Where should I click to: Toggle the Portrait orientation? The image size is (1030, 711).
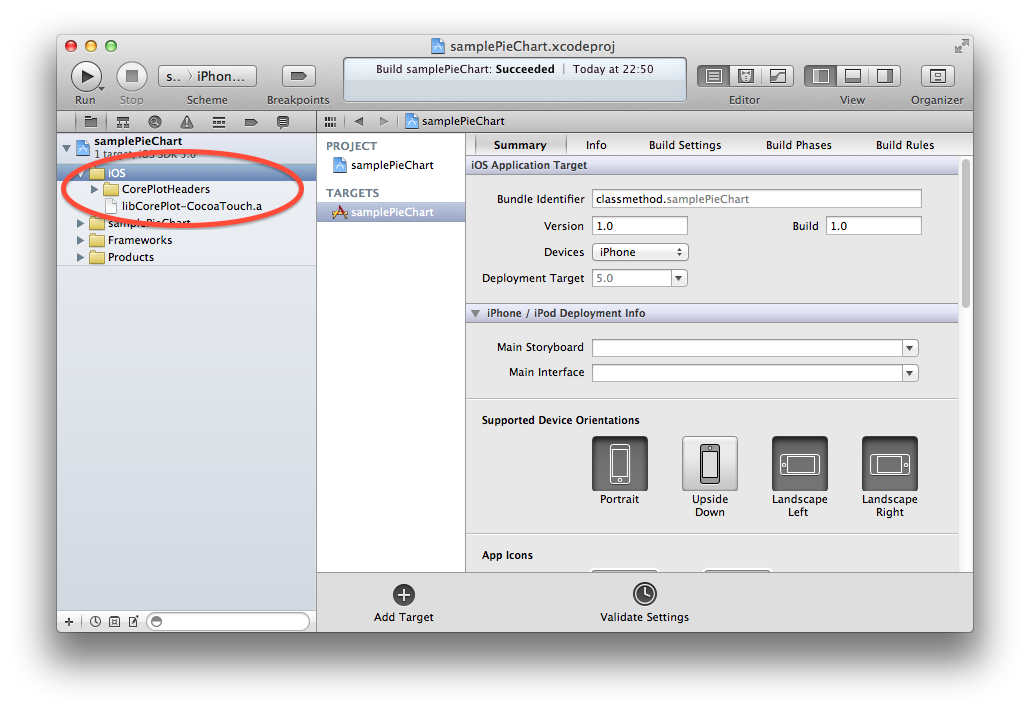coord(619,464)
